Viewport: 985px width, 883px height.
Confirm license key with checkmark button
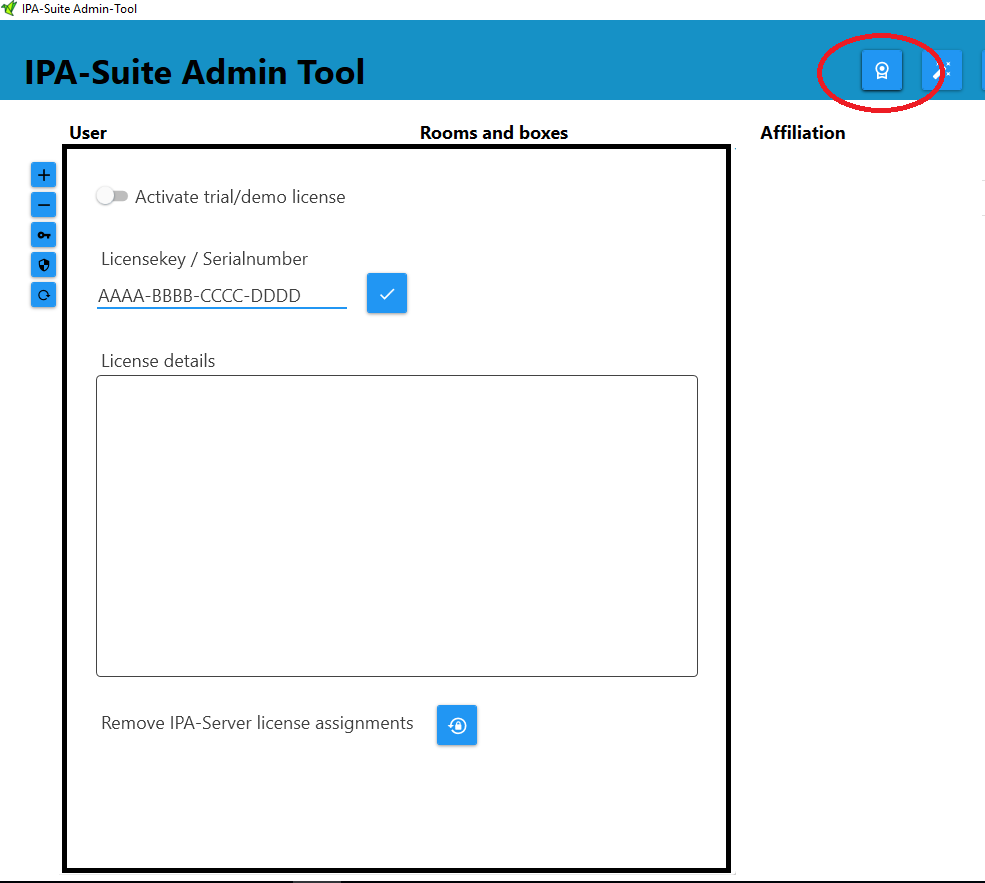coord(387,294)
